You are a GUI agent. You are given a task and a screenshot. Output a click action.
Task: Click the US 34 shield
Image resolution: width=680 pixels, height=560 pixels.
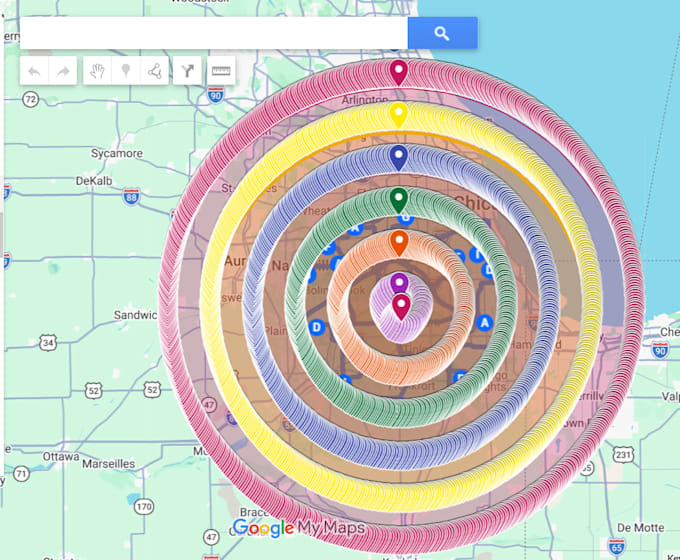click(48, 343)
